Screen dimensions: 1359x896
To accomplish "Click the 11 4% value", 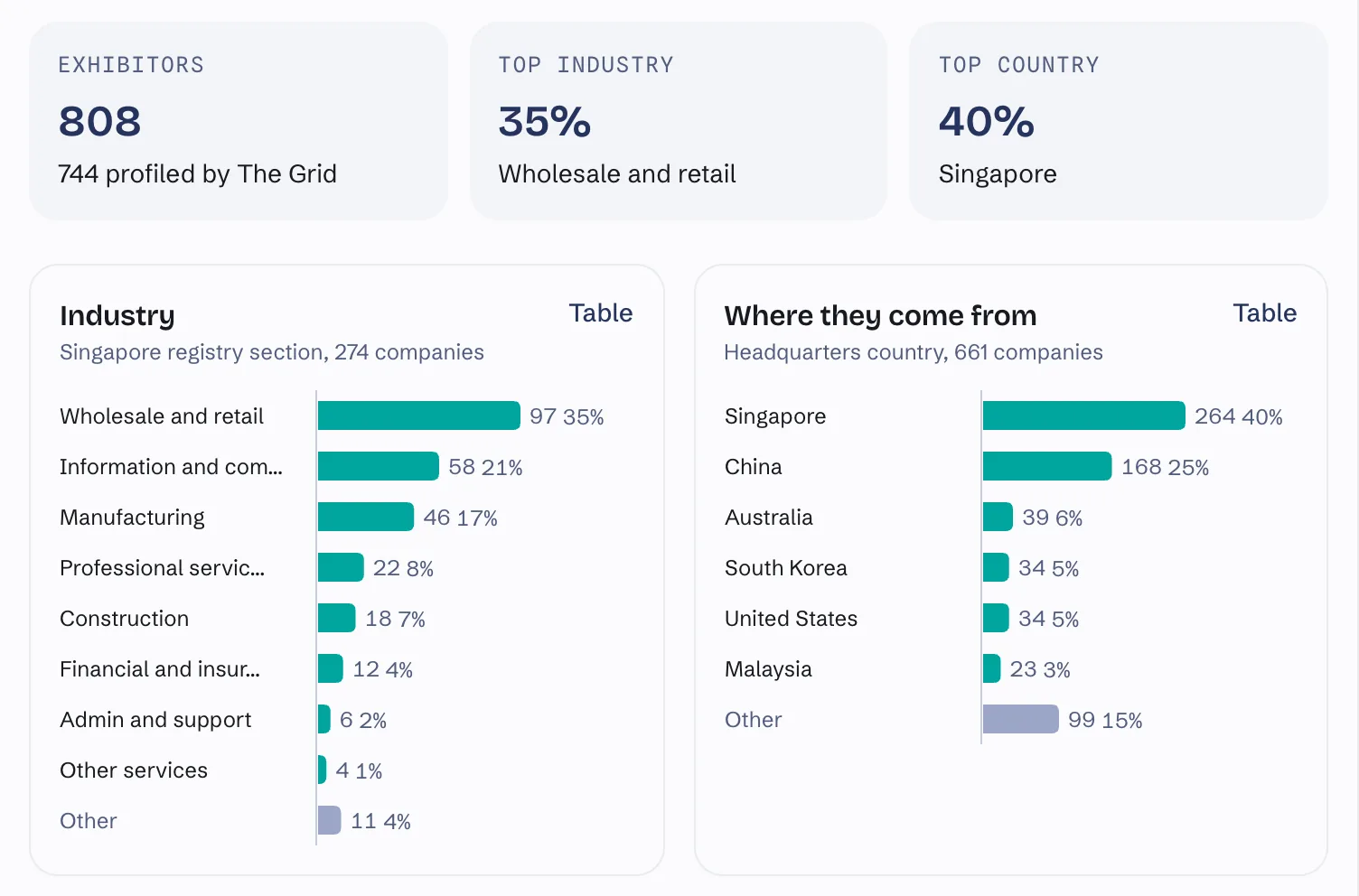I will 380,821.
